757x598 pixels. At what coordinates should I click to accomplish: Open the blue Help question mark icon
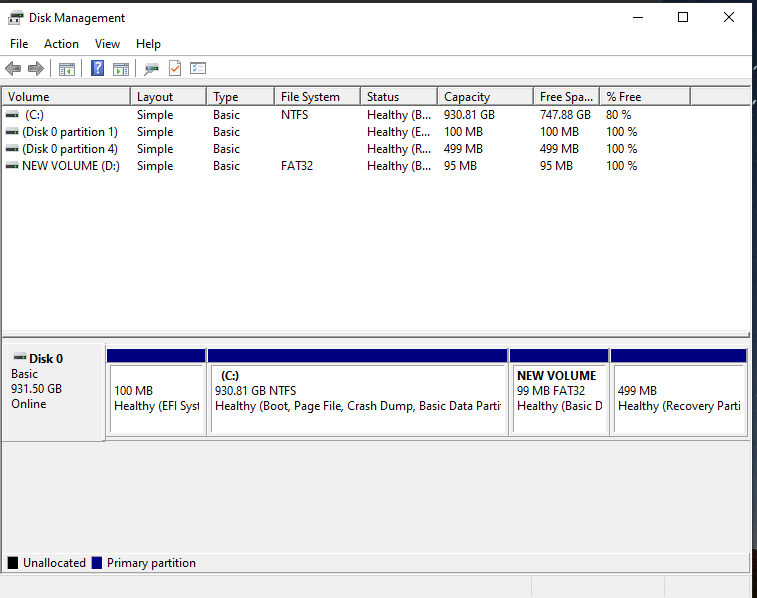(x=97, y=68)
